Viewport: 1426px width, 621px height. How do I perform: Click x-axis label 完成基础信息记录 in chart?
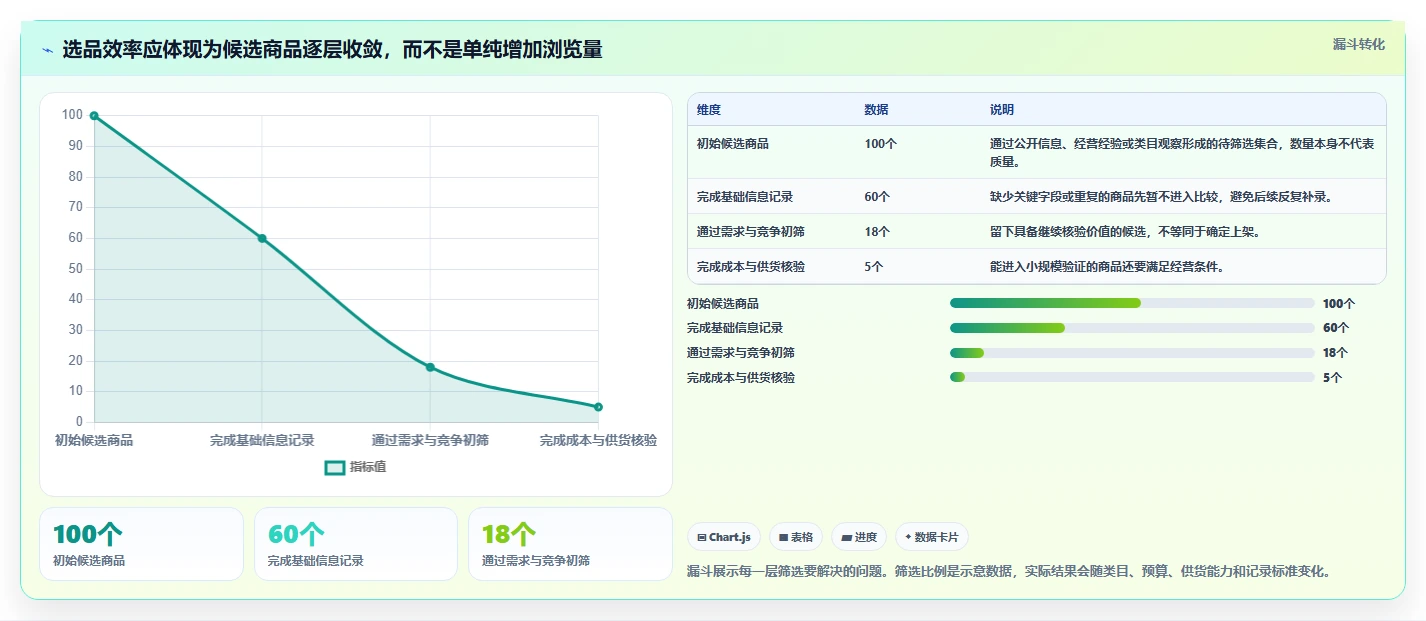tap(262, 440)
